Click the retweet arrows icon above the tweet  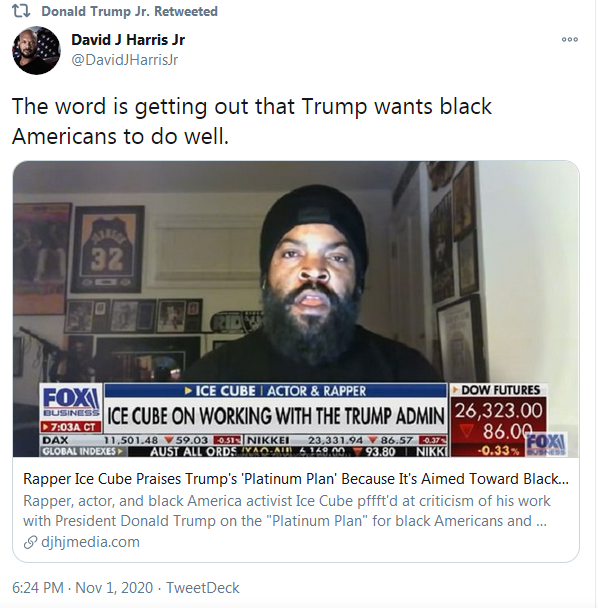click(x=21, y=11)
